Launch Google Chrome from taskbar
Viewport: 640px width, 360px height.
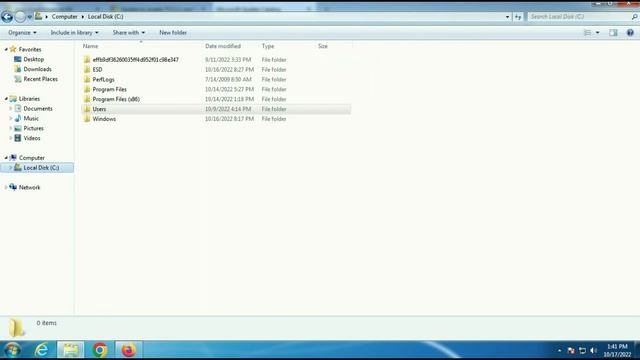click(x=100, y=350)
